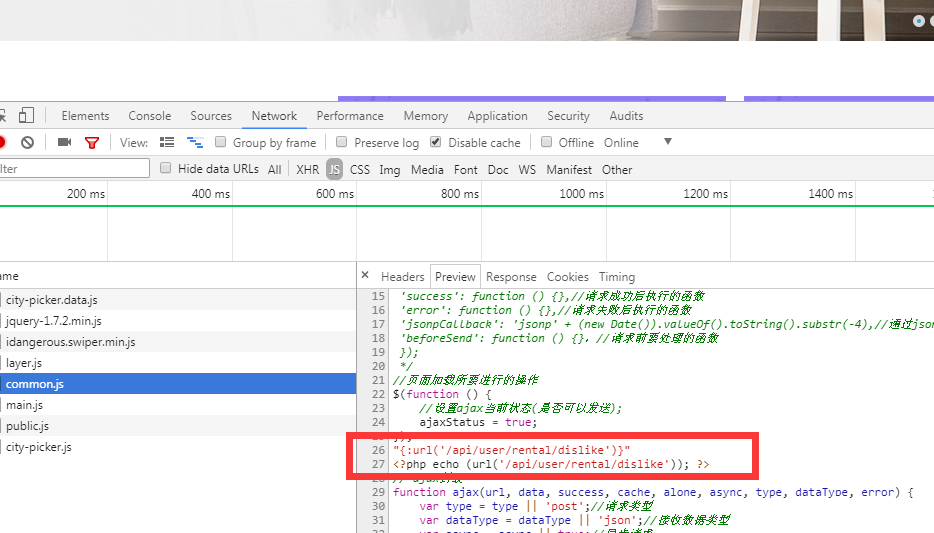934x533 pixels.
Task: Switch to the Response tab
Action: tap(511, 277)
